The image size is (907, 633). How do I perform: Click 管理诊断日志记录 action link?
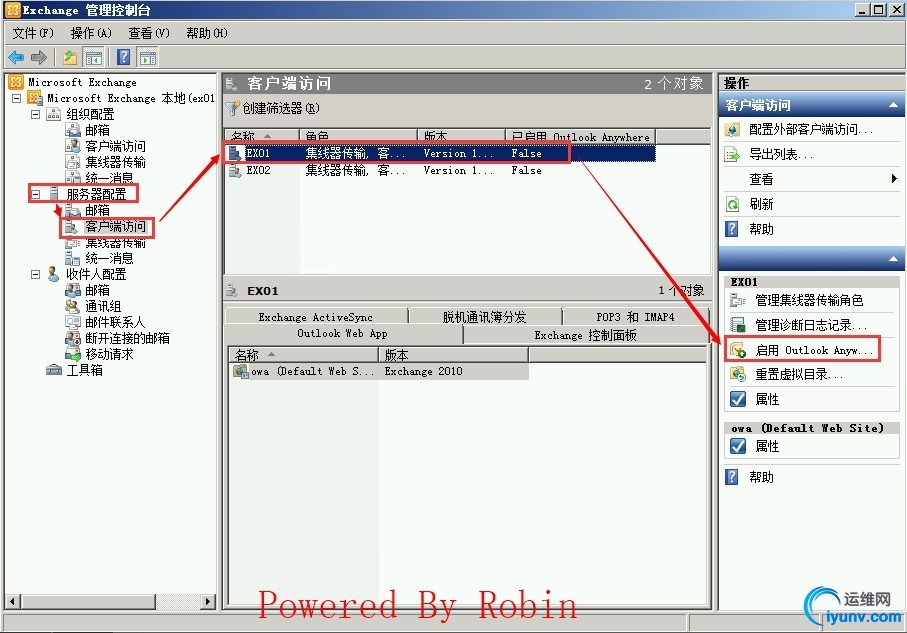click(810, 325)
